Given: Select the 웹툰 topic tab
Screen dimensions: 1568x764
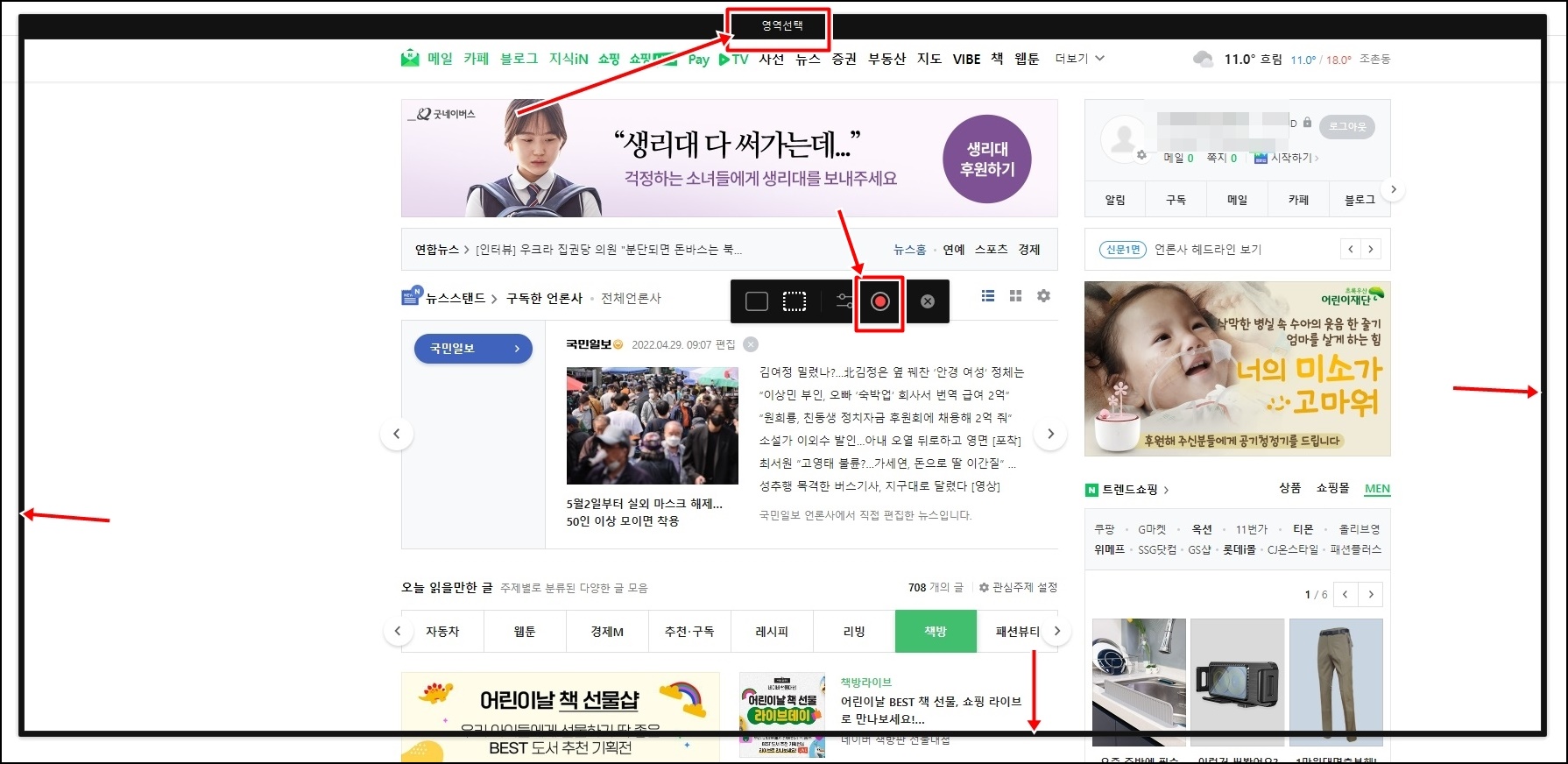Looking at the screenshot, I should (x=525, y=631).
